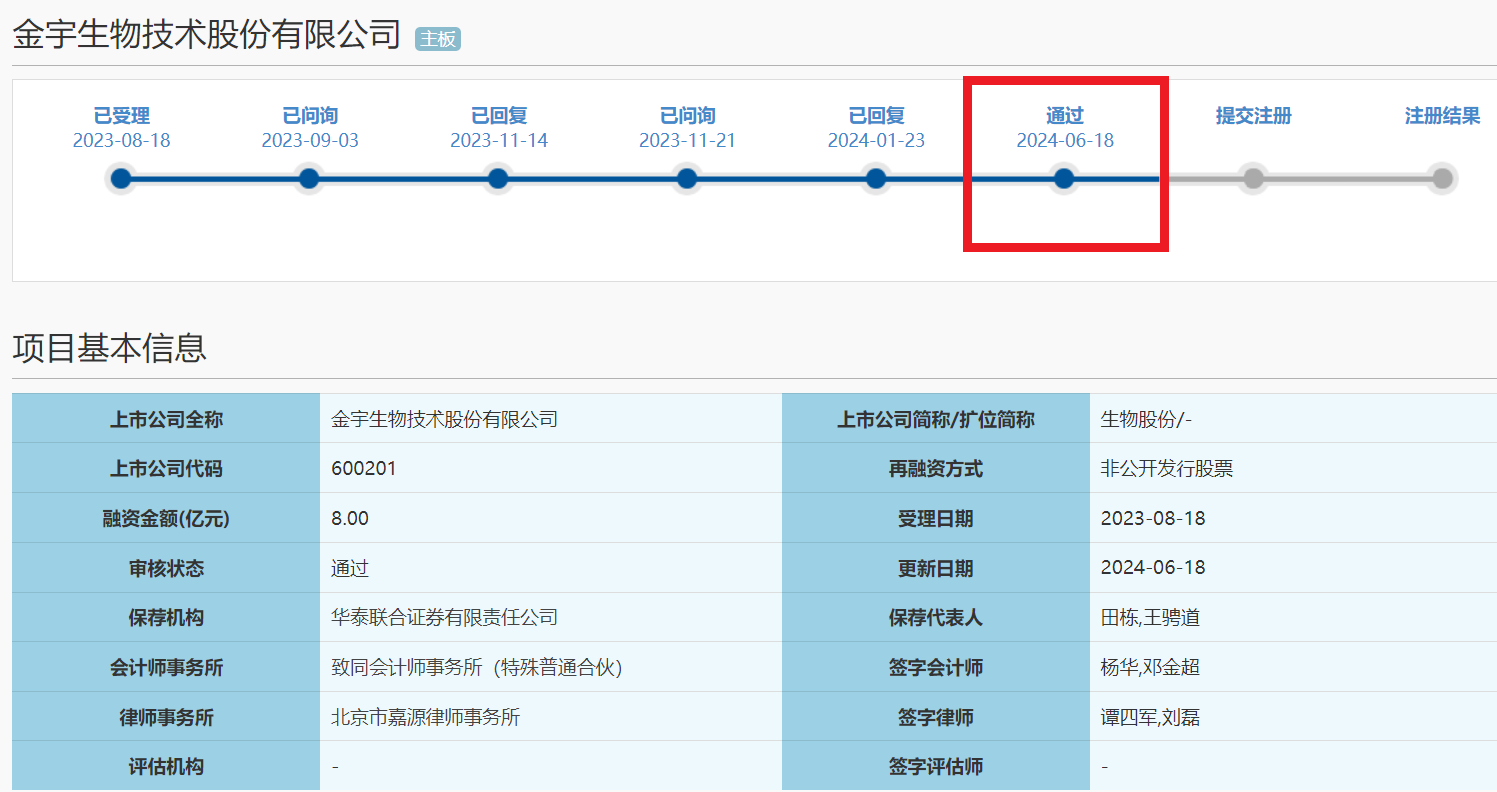Select the 已受理 milestone dot on timeline
This screenshot has height=792, width=1497.
(x=120, y=179)
